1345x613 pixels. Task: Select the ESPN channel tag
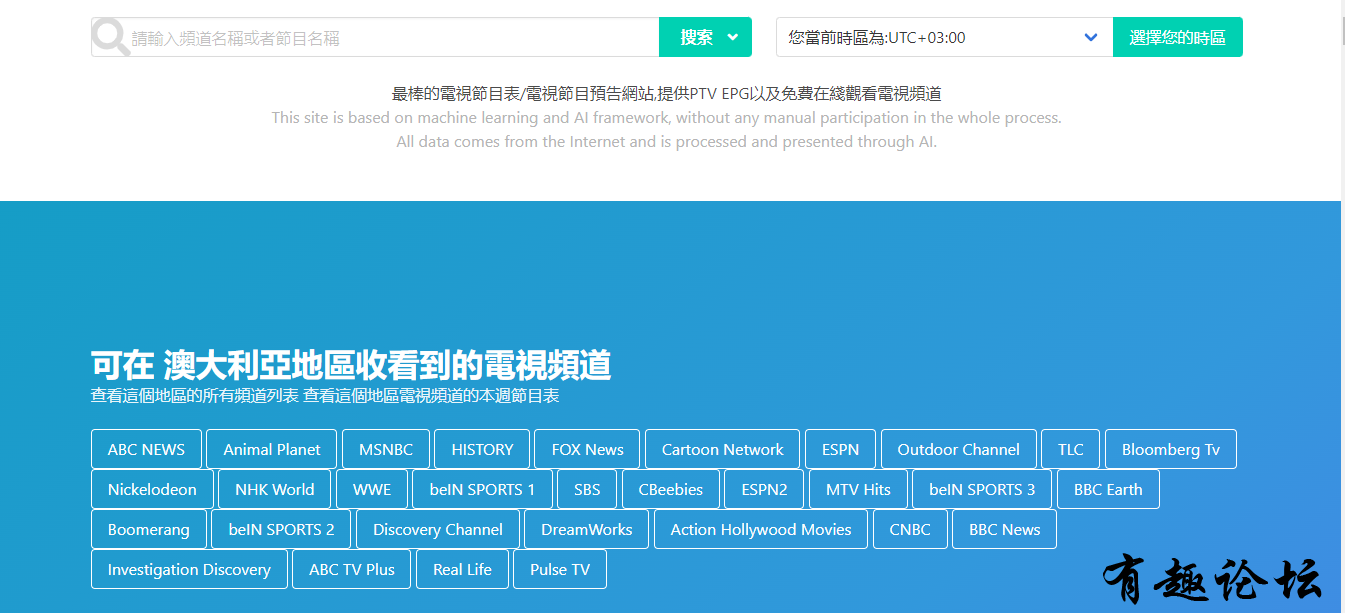pos(841,449)
